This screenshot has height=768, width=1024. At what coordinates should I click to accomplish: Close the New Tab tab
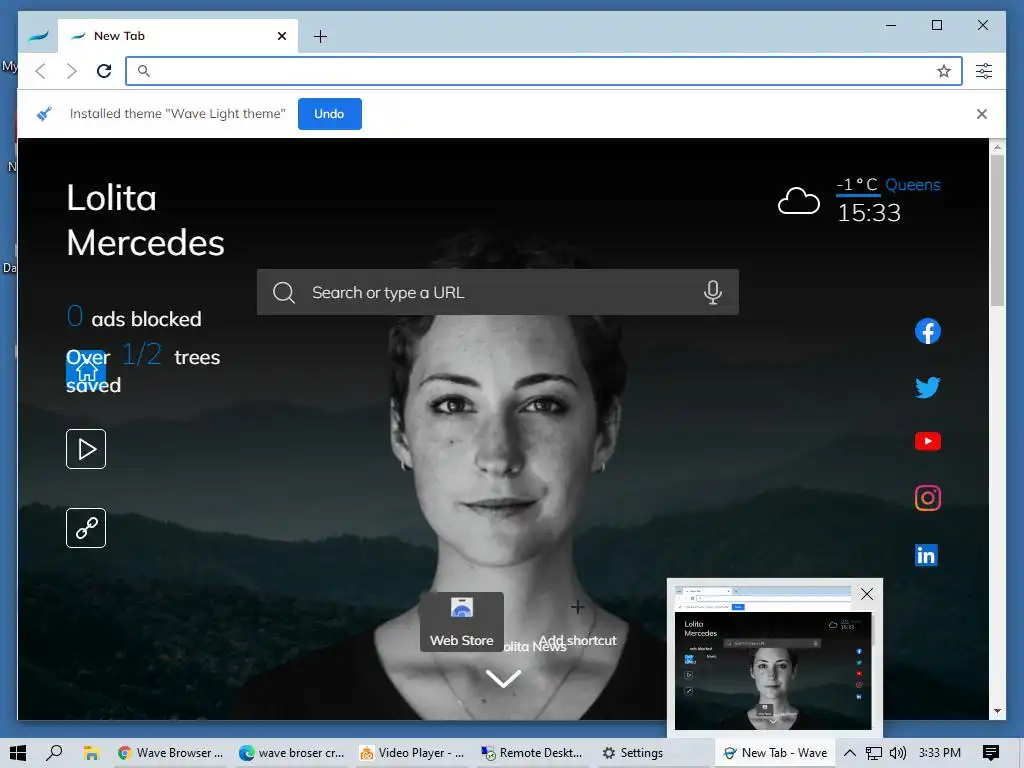point(281,36)
